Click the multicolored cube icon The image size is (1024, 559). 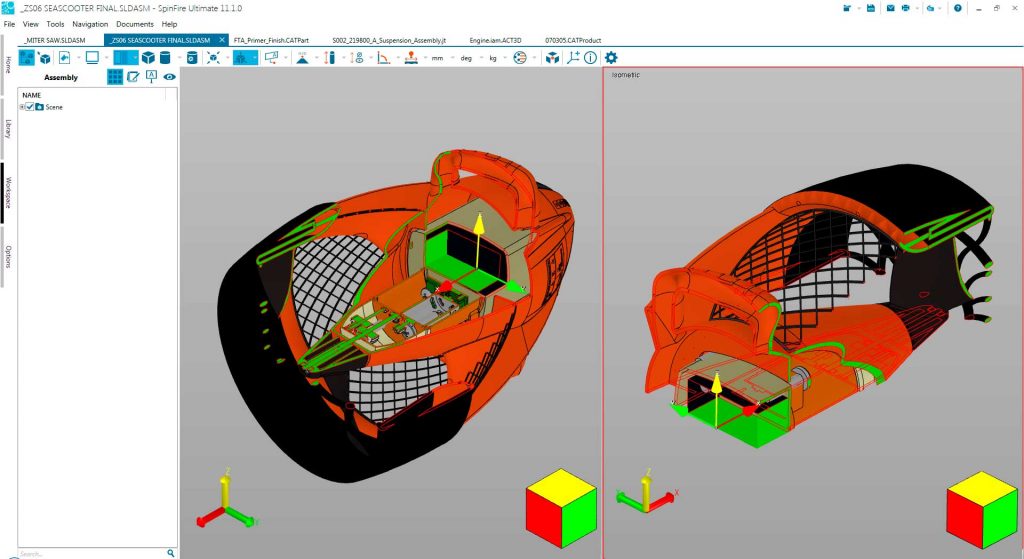click(552, 58)
